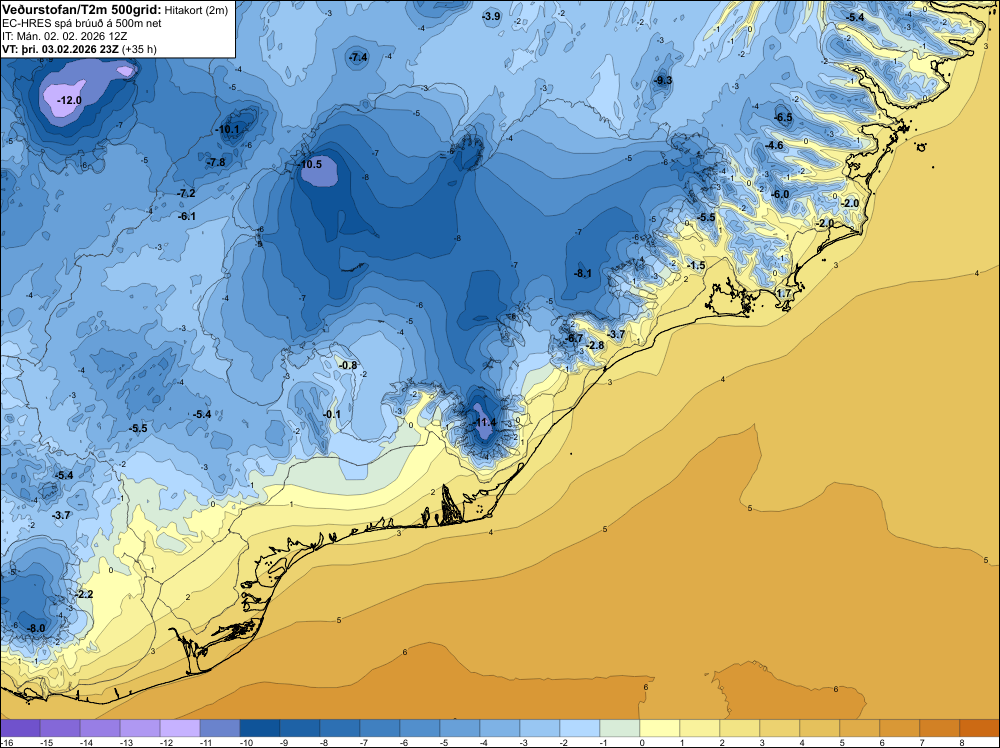Click the -6 label on the color scale
Image resolution: width=1000 pixels, height=748 pixels.
pyautogui.click(x=406, y=742)
